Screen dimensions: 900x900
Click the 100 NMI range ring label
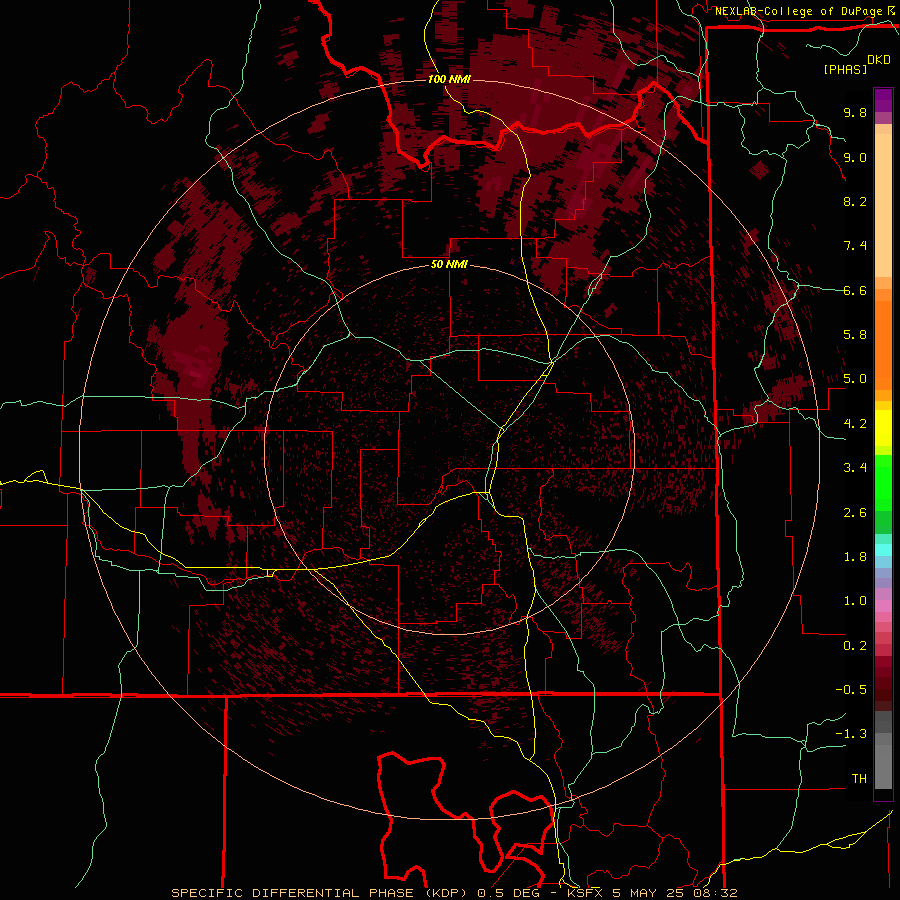449,79
